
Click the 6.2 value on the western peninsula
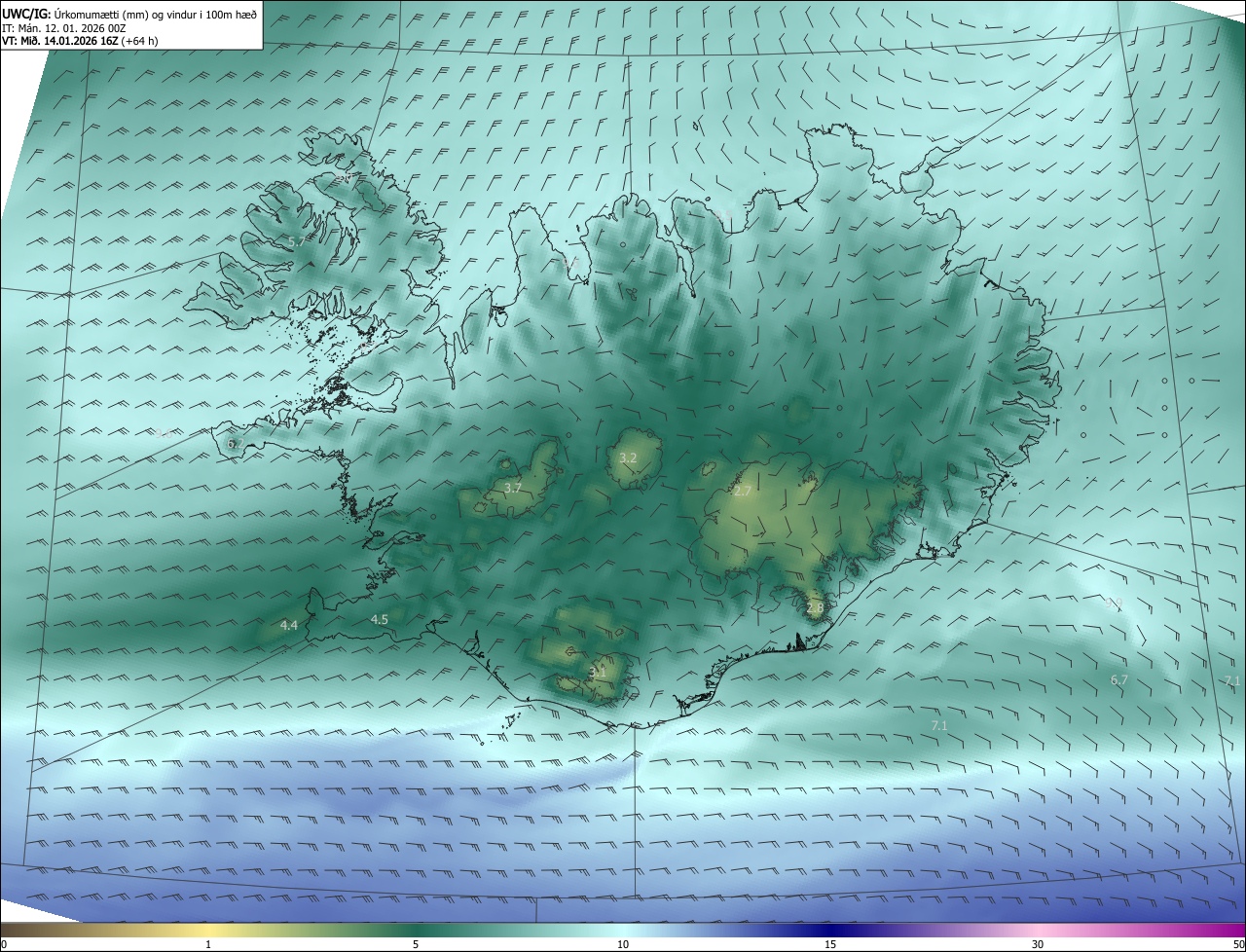tap(236, 444)
